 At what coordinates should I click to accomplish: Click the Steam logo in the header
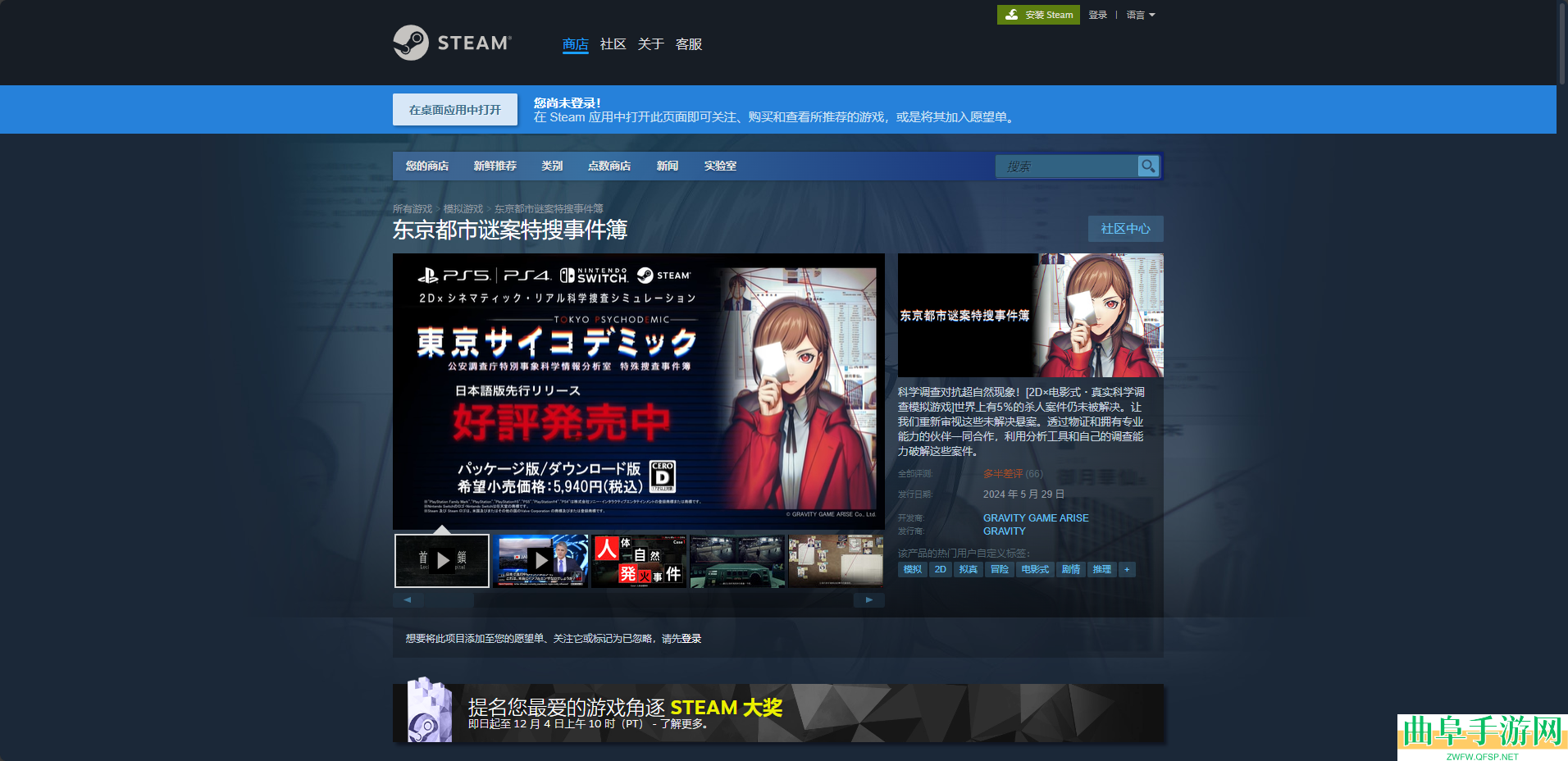(x=452, y=43)
